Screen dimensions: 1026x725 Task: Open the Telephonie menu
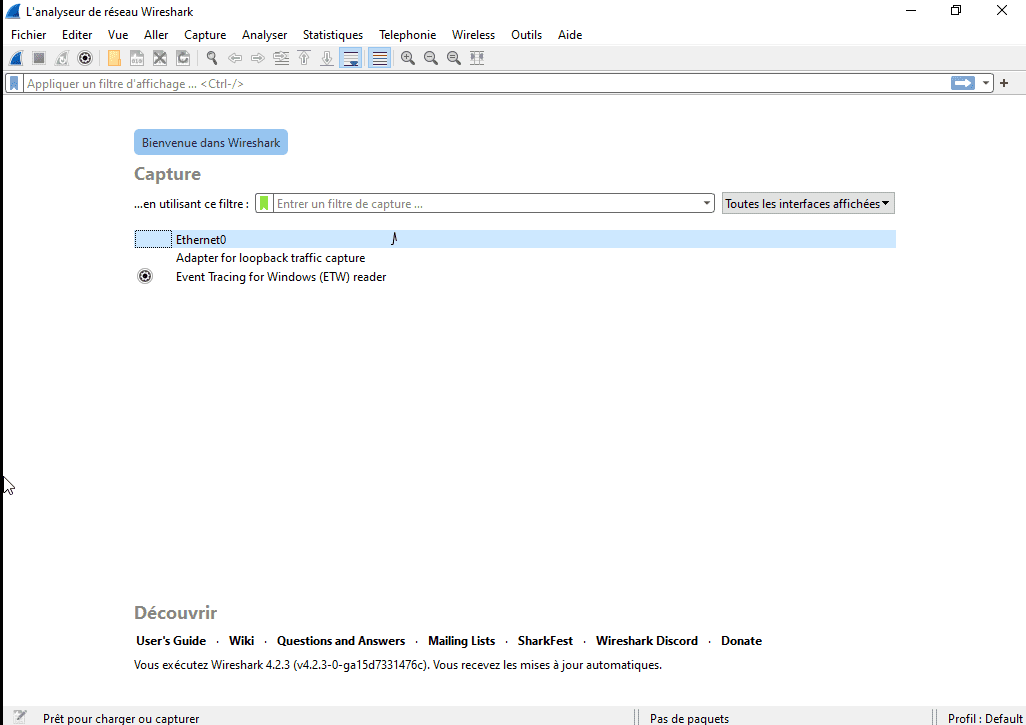coord(408,35)
